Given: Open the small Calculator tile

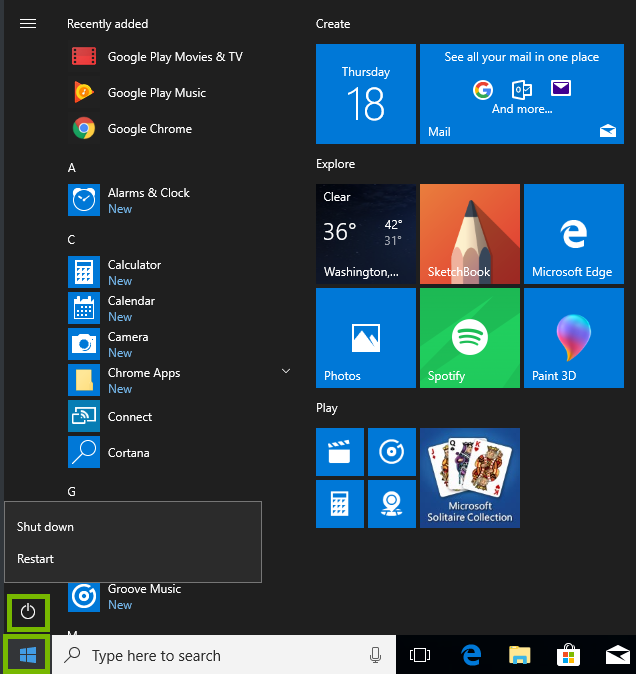Looking at the screenshot, I should point(340,504).
